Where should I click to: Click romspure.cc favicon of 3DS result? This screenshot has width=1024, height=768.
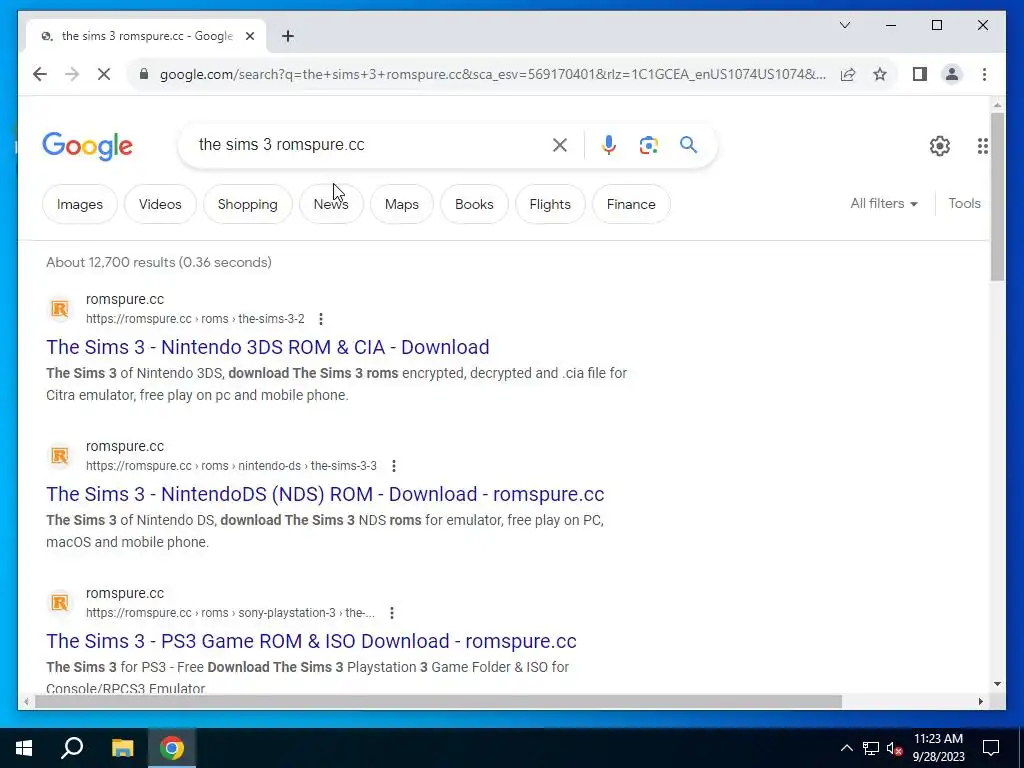[60, 308]
